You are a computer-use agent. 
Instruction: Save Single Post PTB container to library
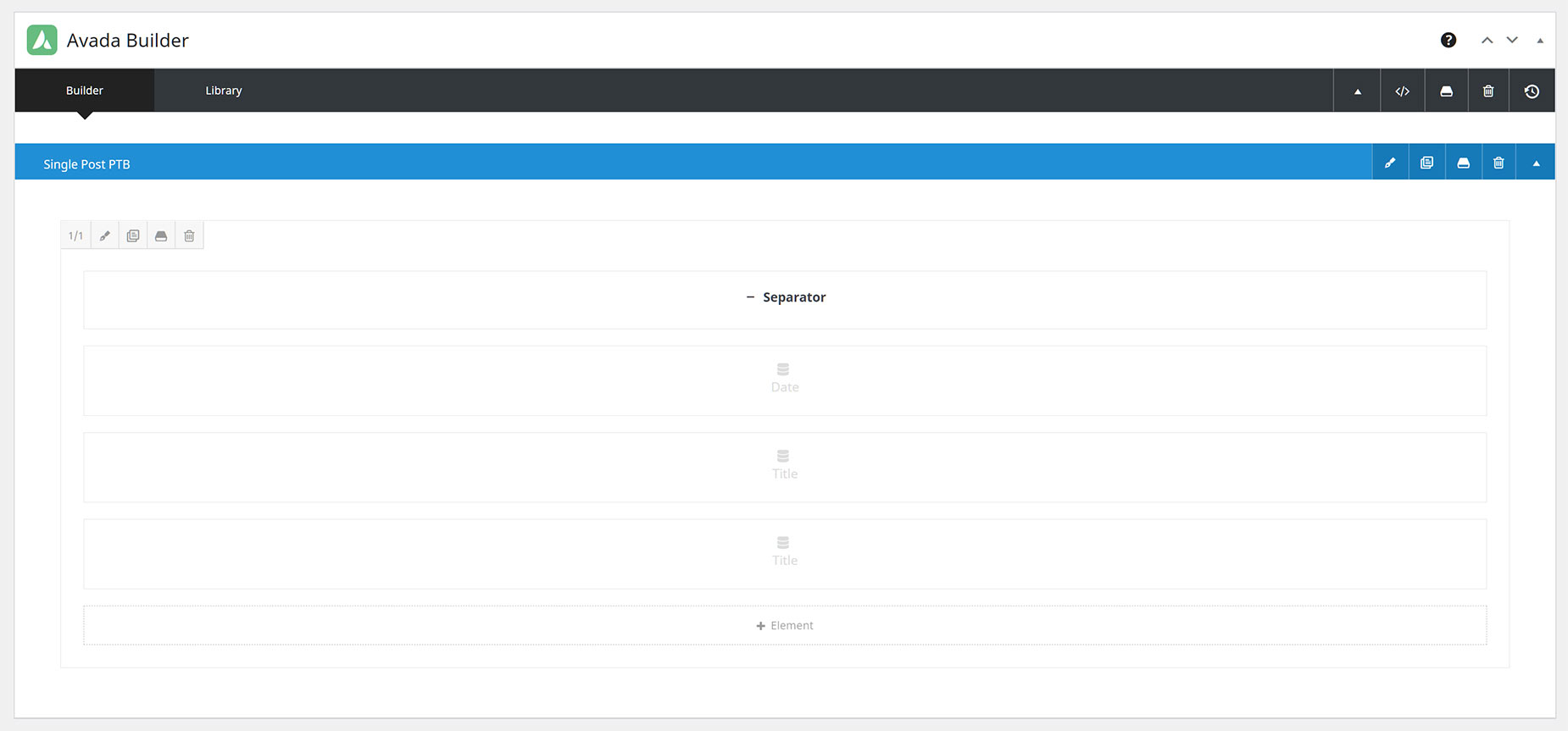(x=1463, y=163)
